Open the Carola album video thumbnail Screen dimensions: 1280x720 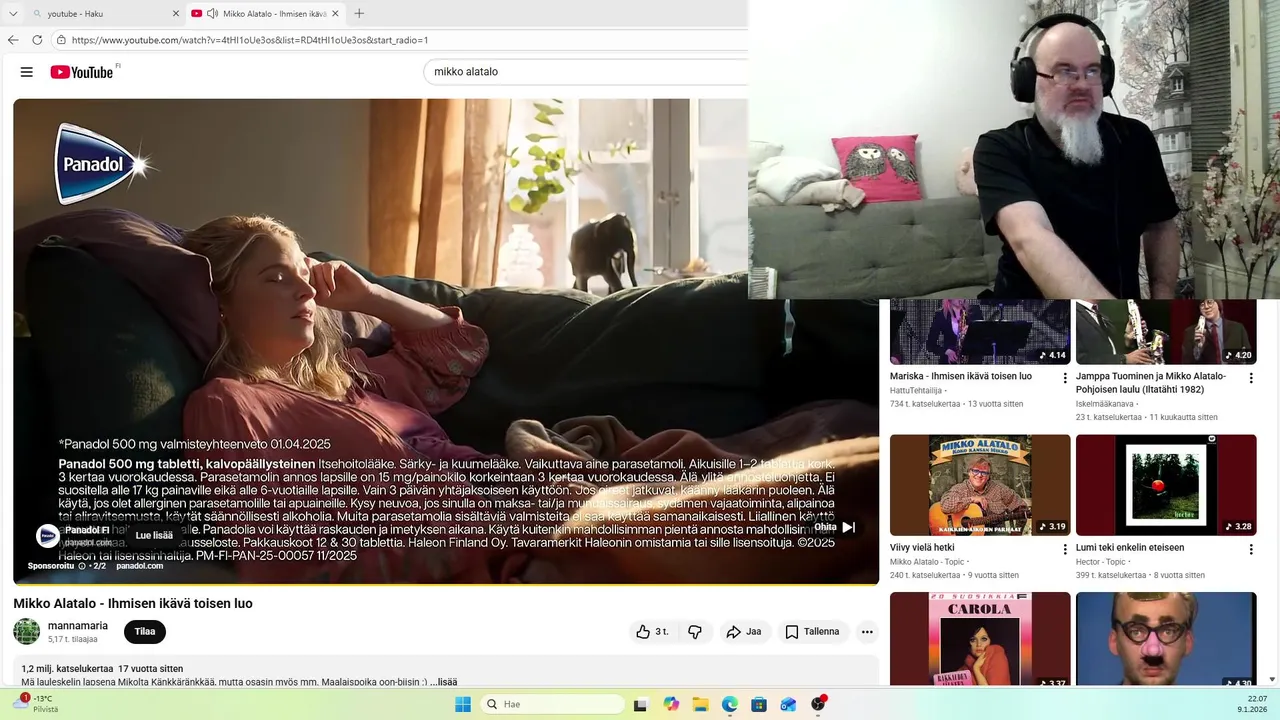(x=980, y=638)
